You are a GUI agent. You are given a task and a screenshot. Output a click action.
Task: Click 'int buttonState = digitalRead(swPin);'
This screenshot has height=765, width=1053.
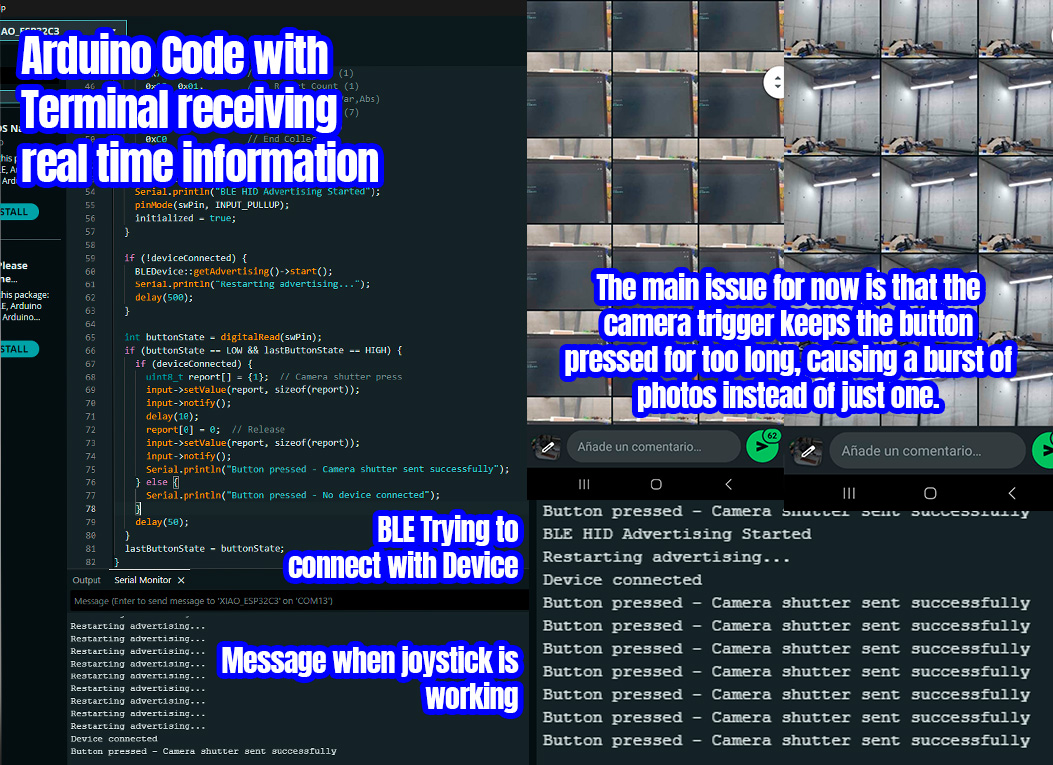[x=223, y=337]
